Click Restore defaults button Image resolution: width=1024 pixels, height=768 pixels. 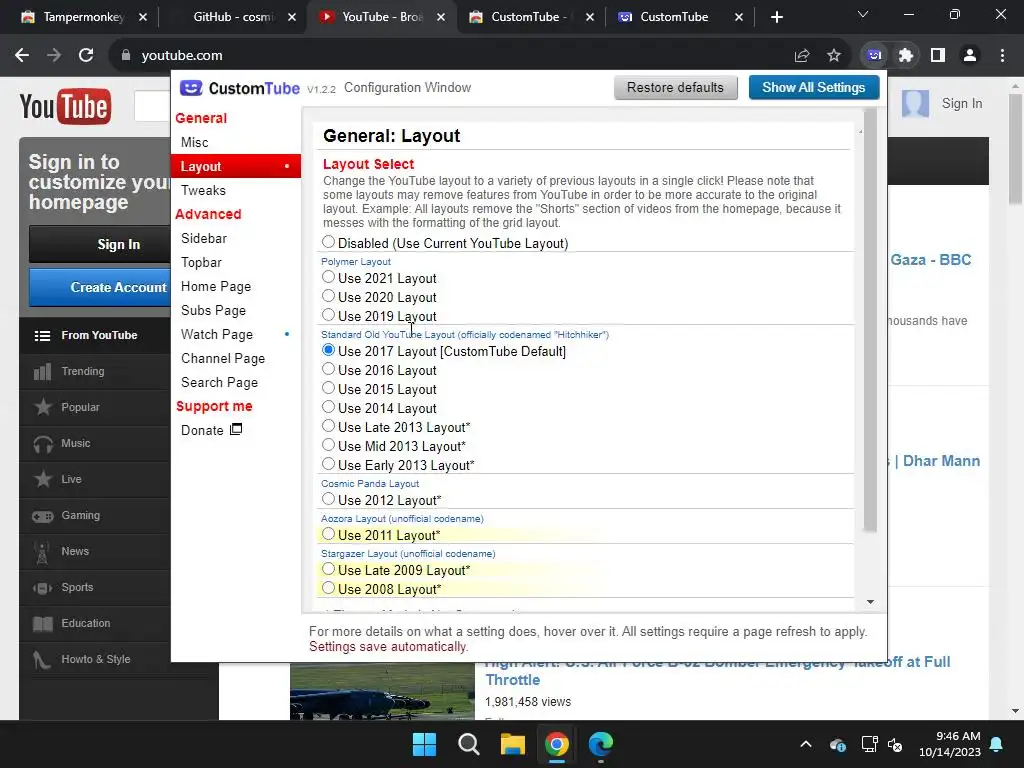[675, 88]
